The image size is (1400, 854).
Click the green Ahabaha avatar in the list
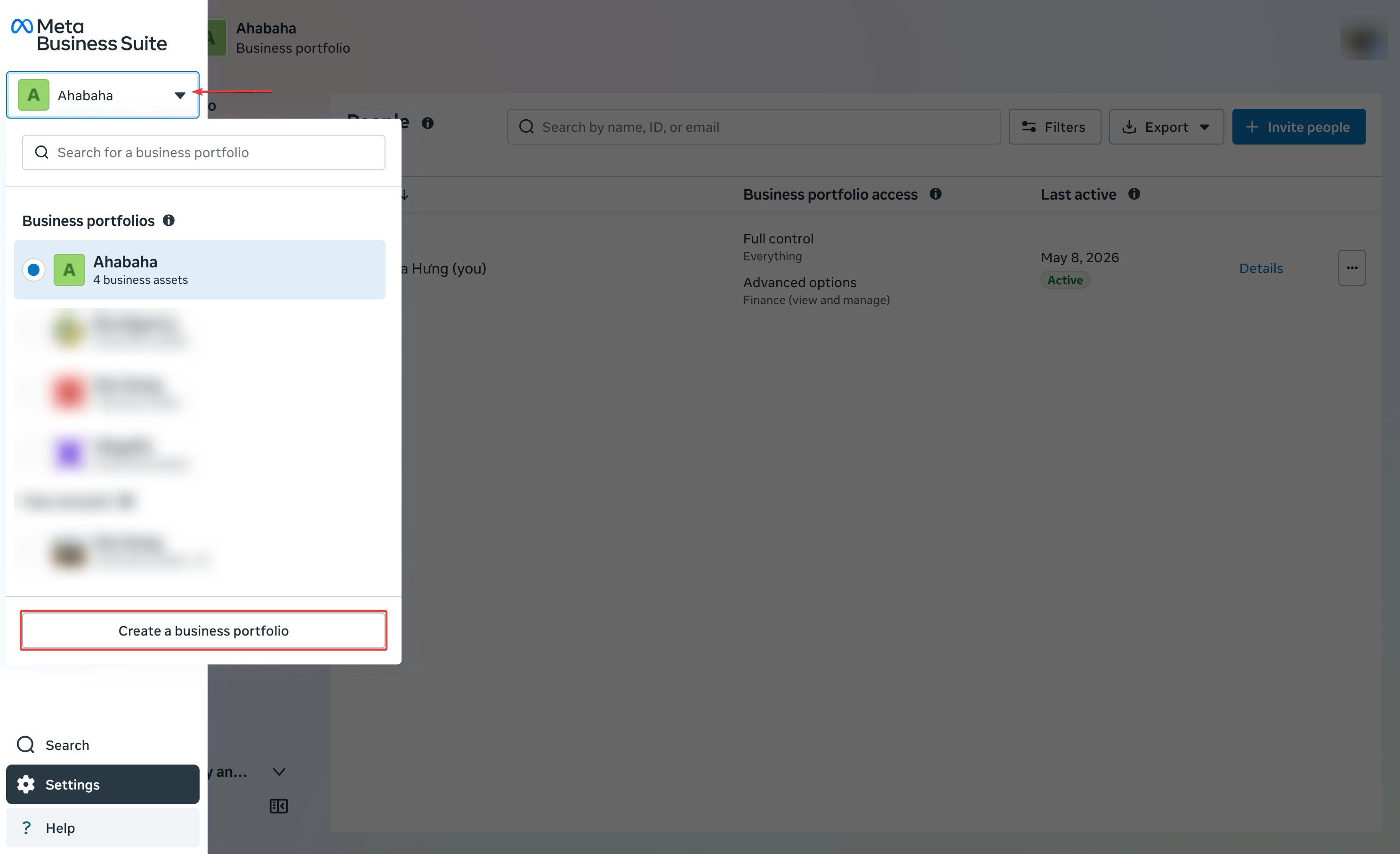click(x=69, y=269)
